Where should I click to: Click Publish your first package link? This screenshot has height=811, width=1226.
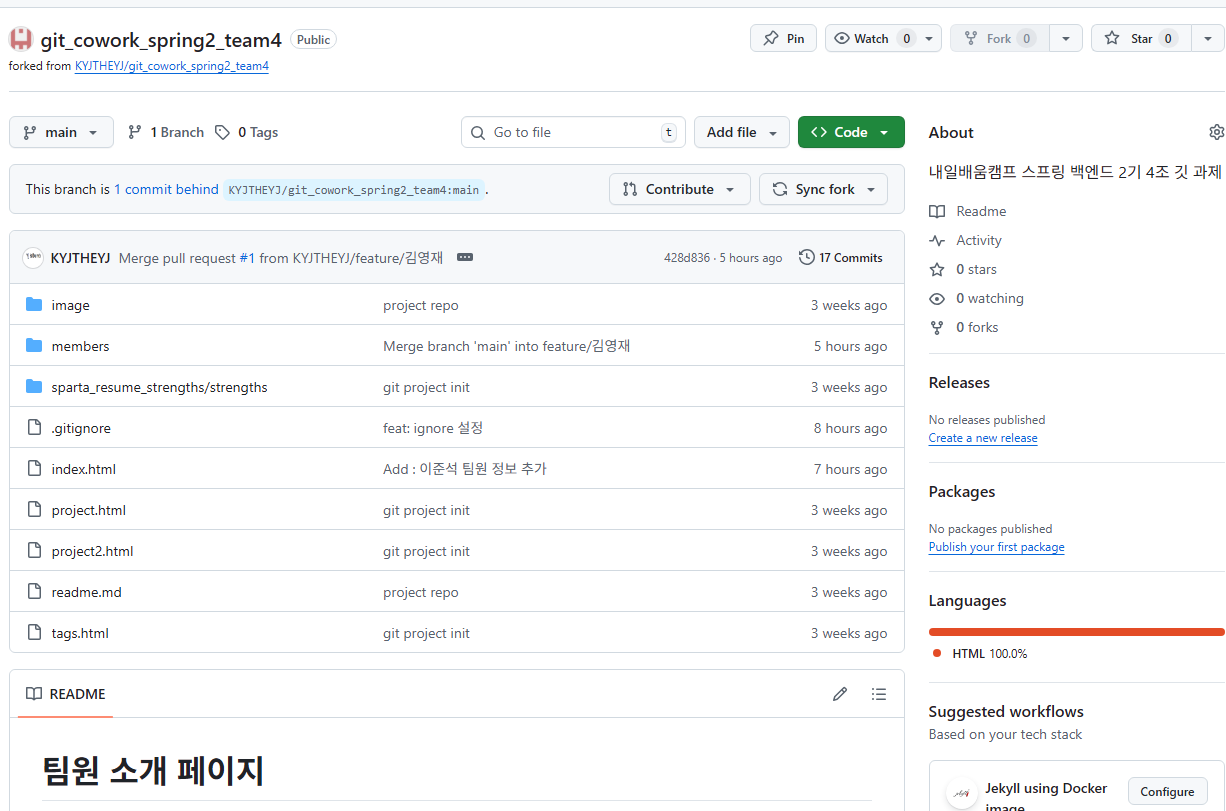[996, 547]
